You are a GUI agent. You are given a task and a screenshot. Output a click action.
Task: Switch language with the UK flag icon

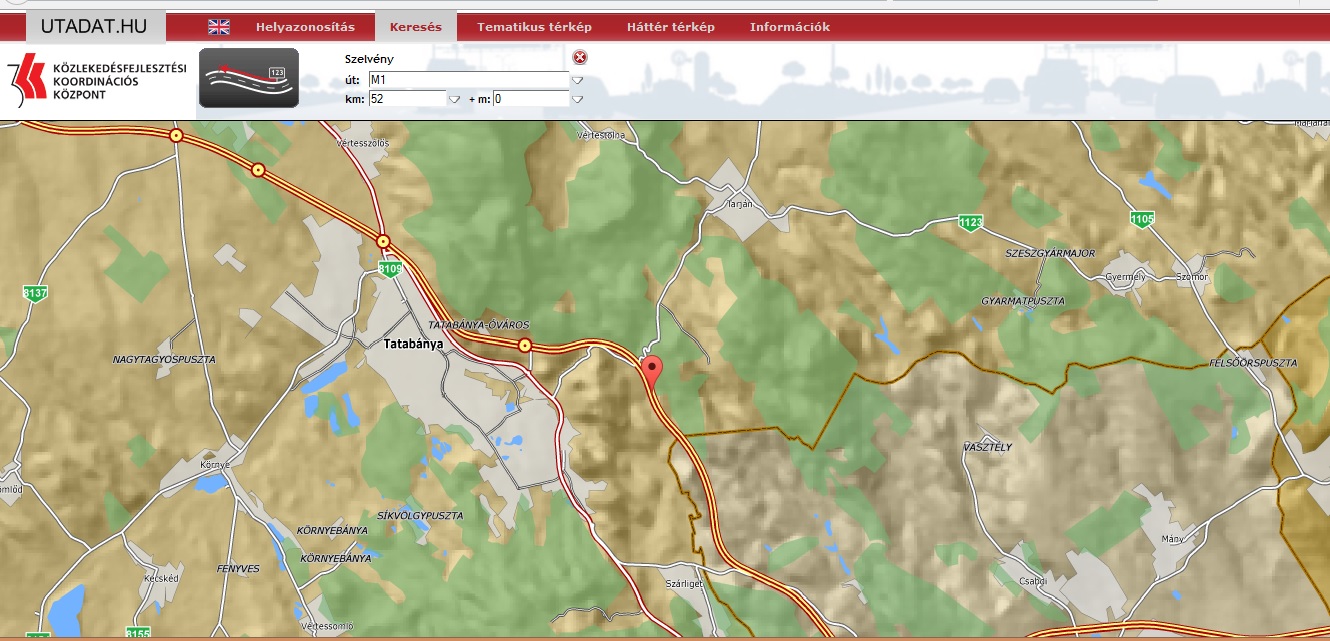218,27
